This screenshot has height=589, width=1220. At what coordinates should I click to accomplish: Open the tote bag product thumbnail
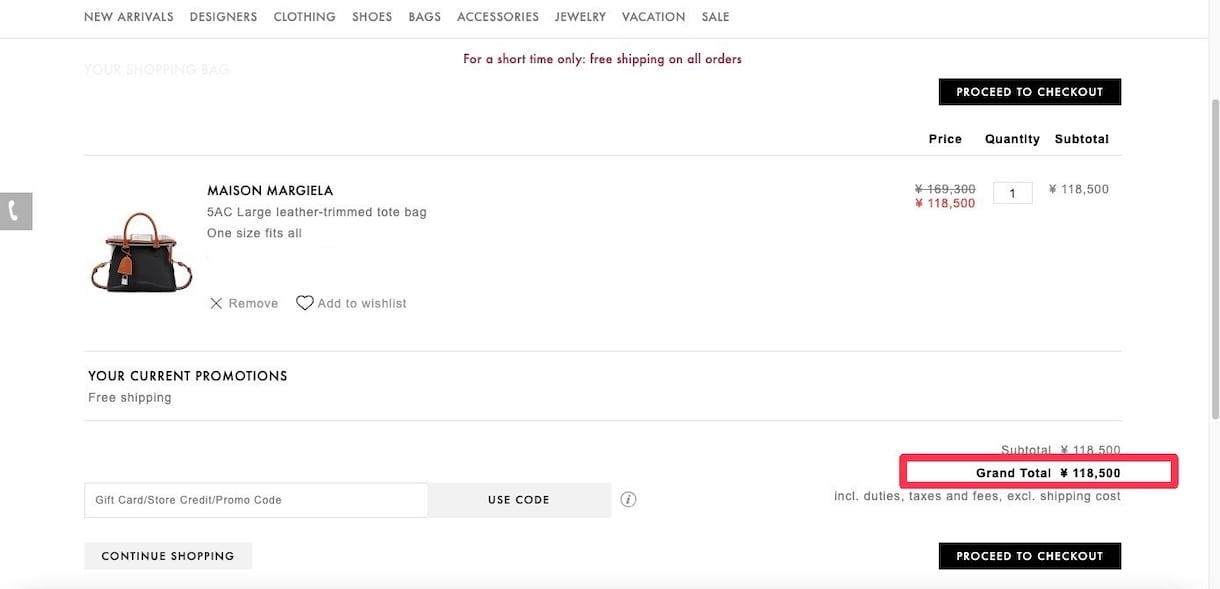coord(142,252)
